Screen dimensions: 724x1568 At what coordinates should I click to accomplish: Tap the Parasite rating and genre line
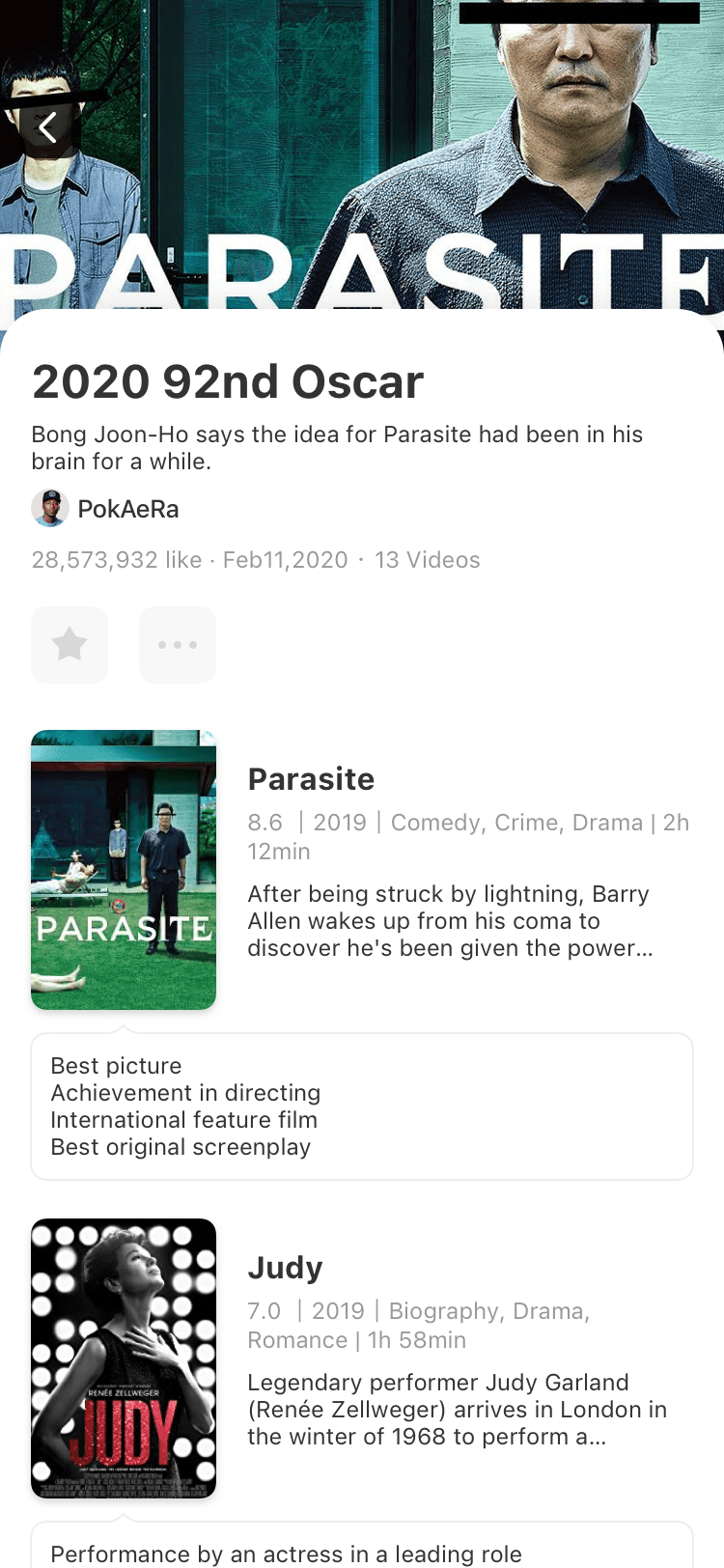click(x=468, y=836)
